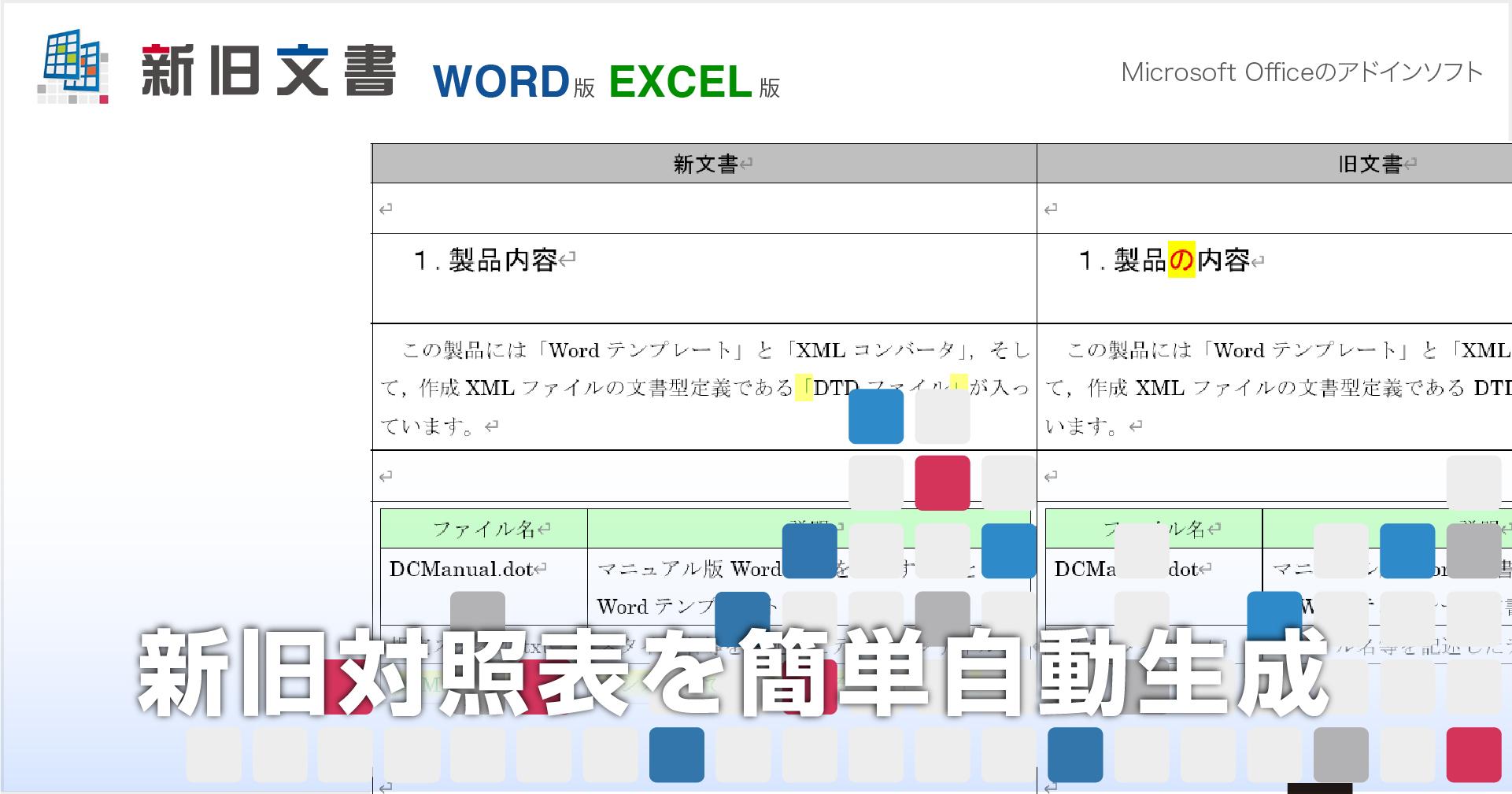Click the Microsoft Officeのアドインソフト tagline
Image resolution: width=1512 pixels, height=794 pixels.
pos(1301,72)
